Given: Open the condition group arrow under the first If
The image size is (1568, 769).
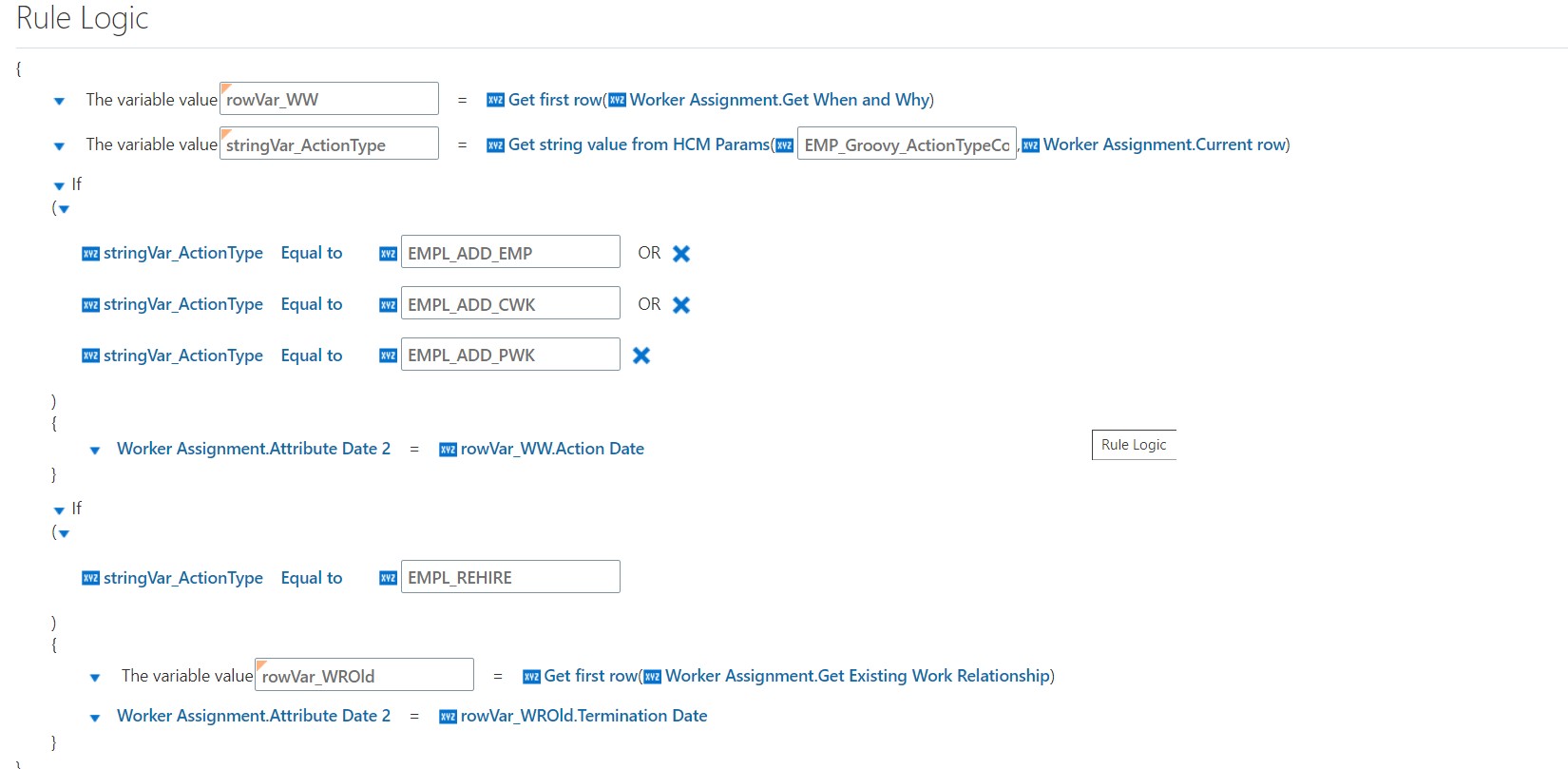Looking at the screenshot, I should (x=65, y=209).
